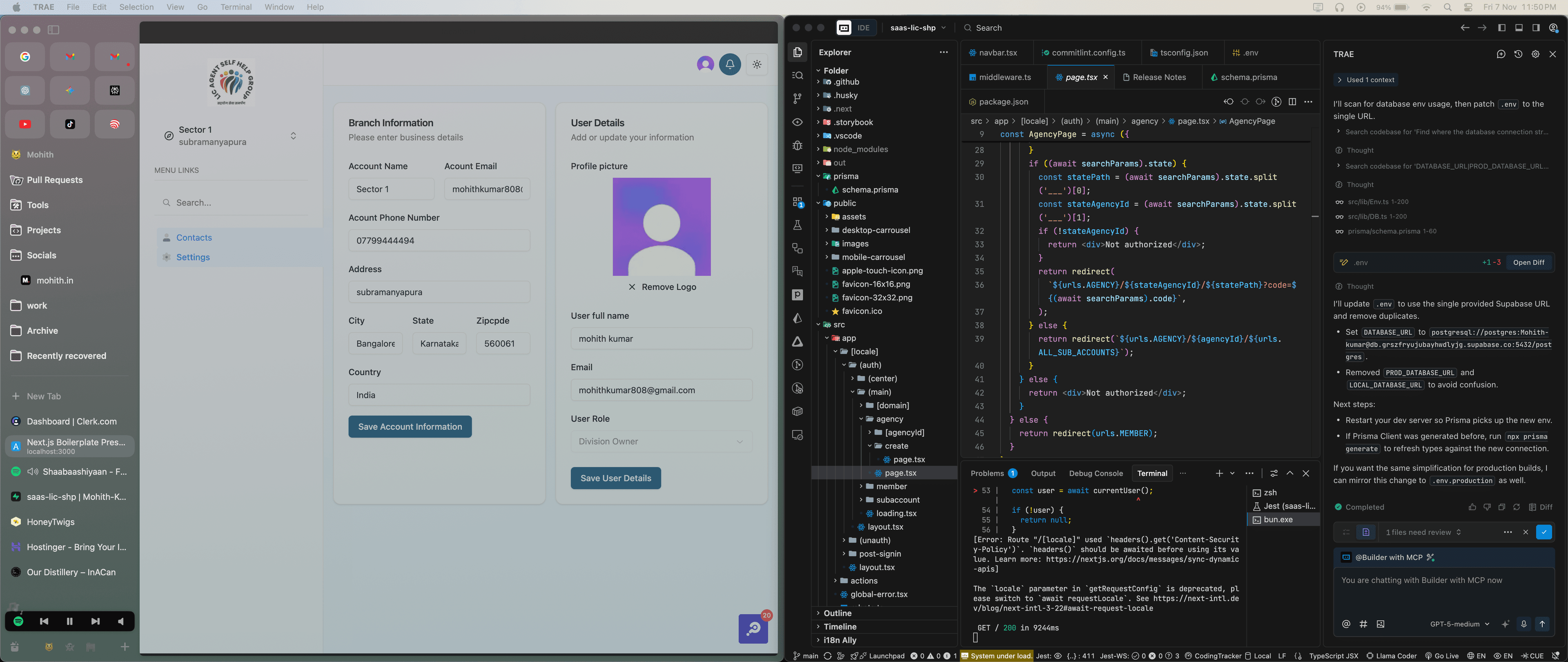Open Source Control view in the activity bar
This screenshot has width=1568, height=662.
(x=797, y=98)
